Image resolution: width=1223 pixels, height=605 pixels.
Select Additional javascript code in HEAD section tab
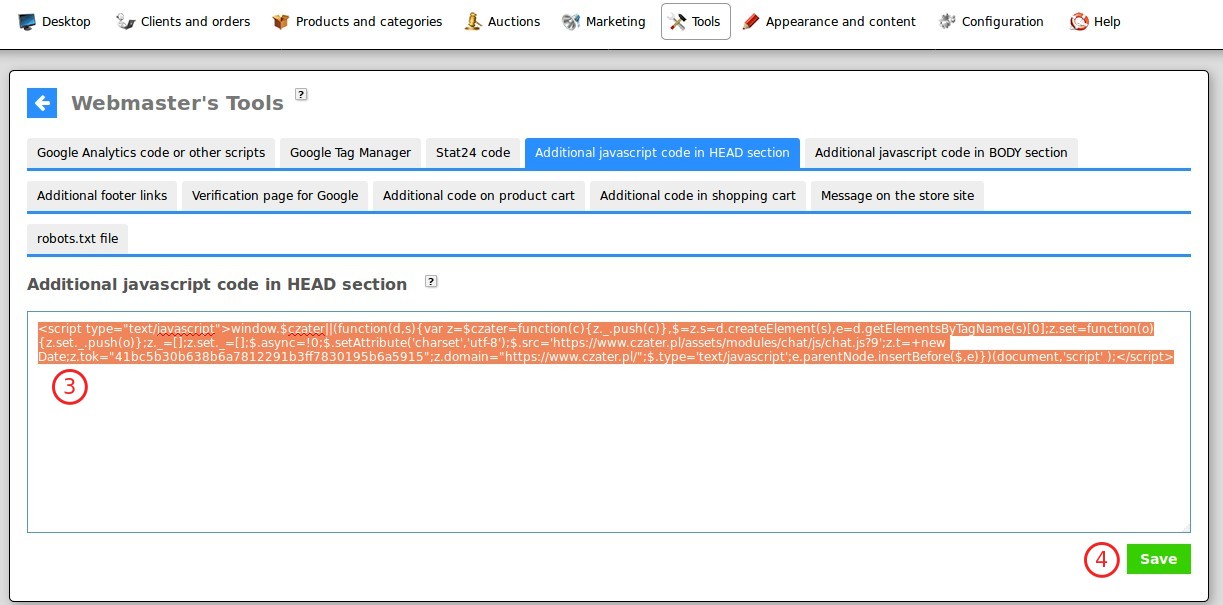(x=662, y=153)
